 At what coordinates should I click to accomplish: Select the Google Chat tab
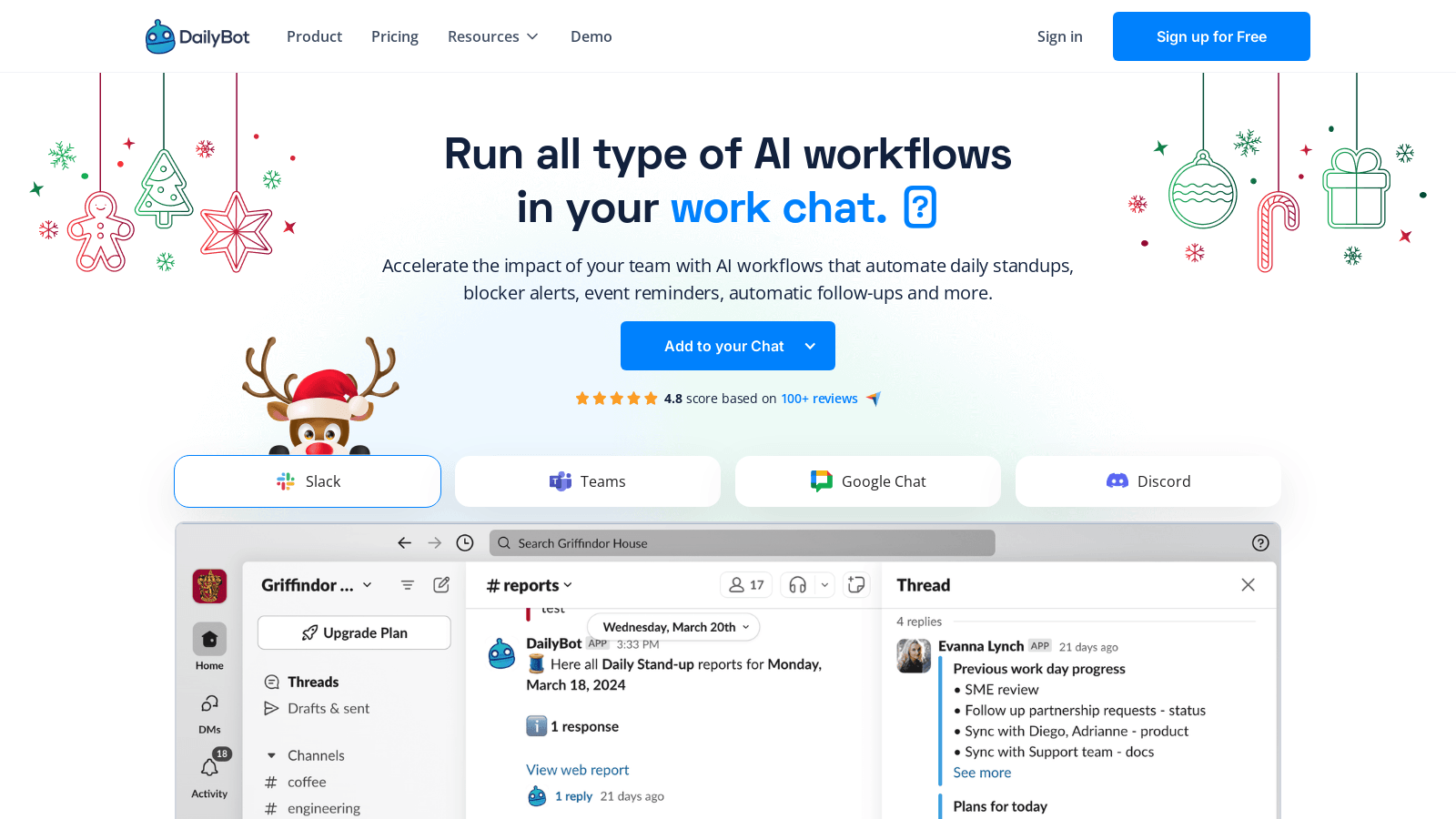[x=868, y=481]
